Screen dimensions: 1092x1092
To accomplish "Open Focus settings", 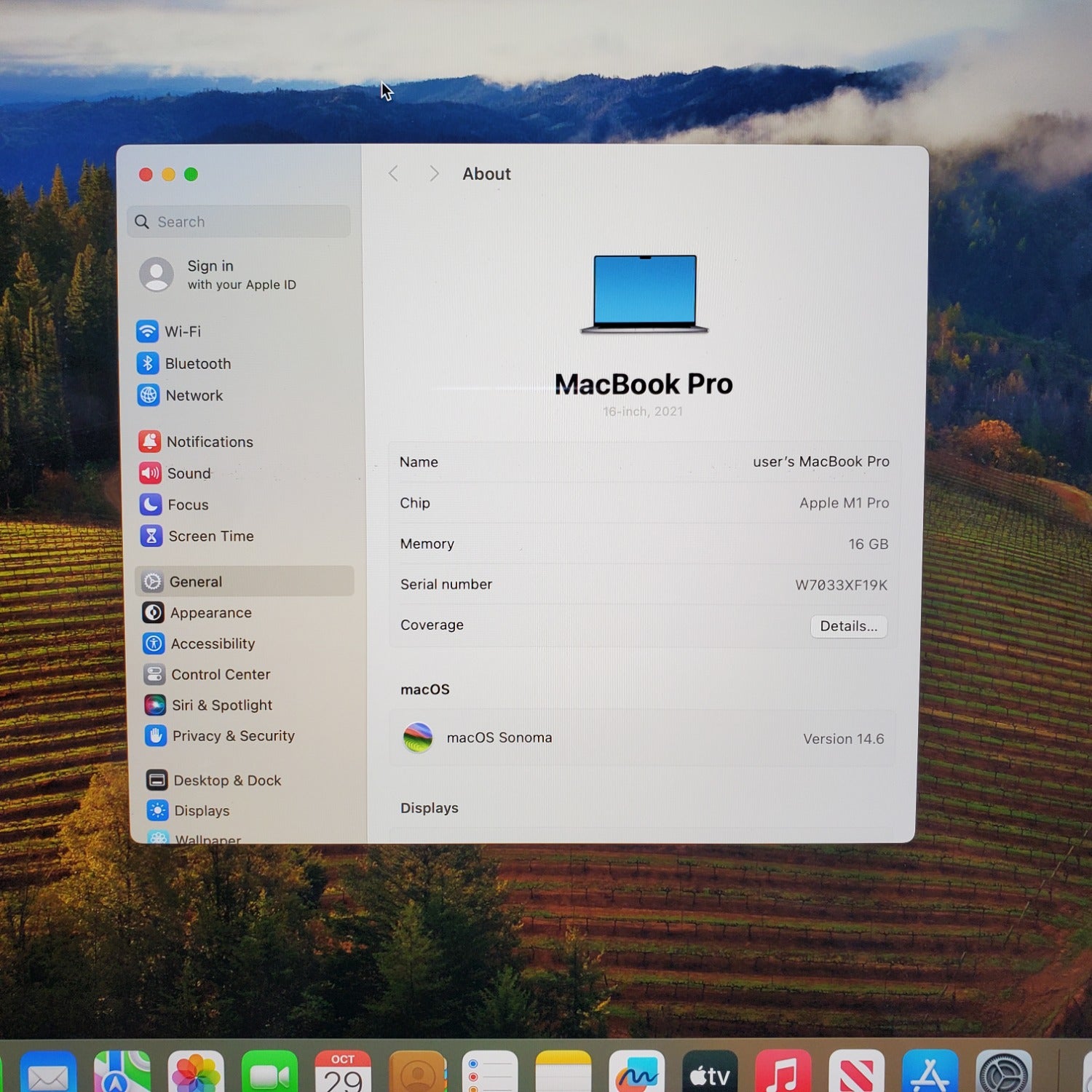I will tap(188, 505).
